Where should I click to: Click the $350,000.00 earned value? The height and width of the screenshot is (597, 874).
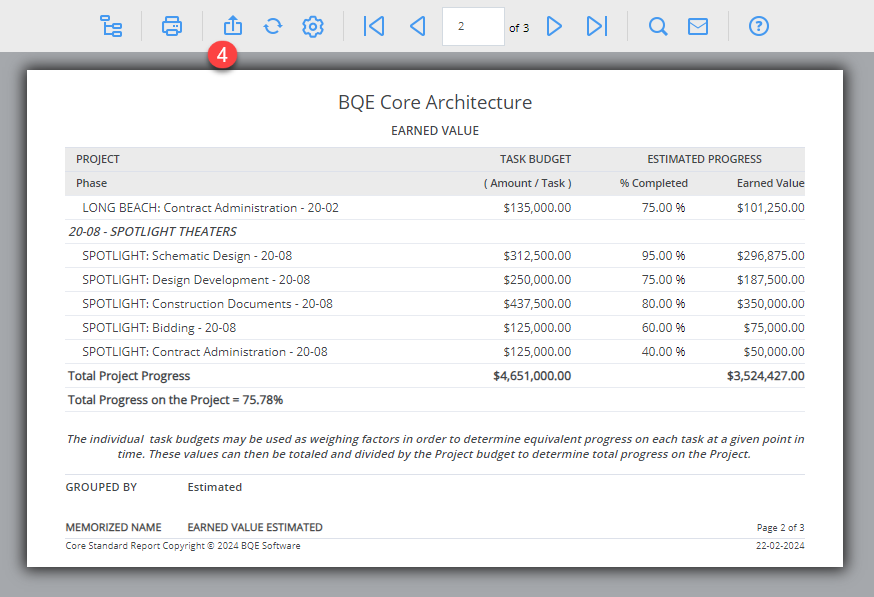[x=771, y=304]
